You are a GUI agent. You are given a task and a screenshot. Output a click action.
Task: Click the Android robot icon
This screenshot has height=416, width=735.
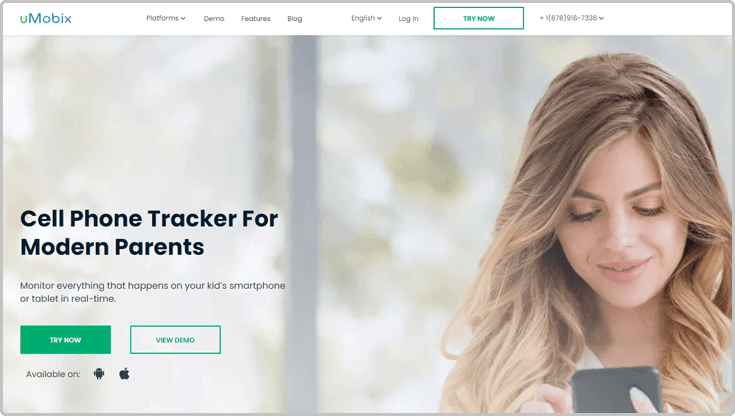(99, 374)
